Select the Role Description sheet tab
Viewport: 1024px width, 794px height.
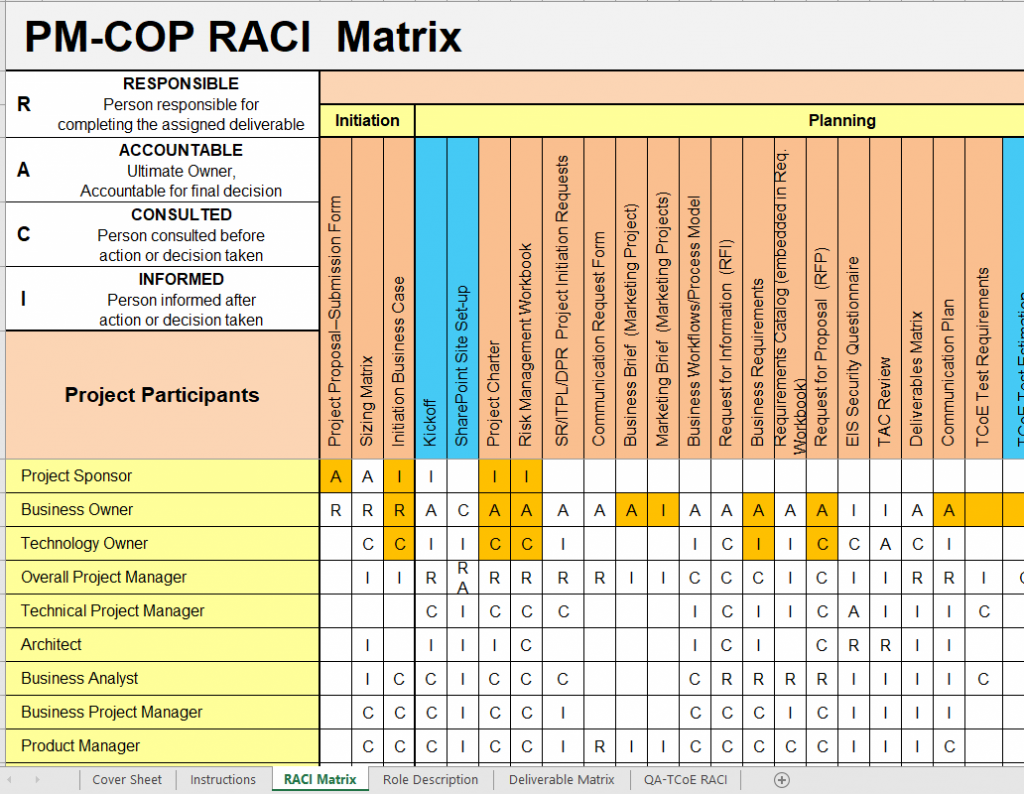pyautogui.click(x=430, y=779)
